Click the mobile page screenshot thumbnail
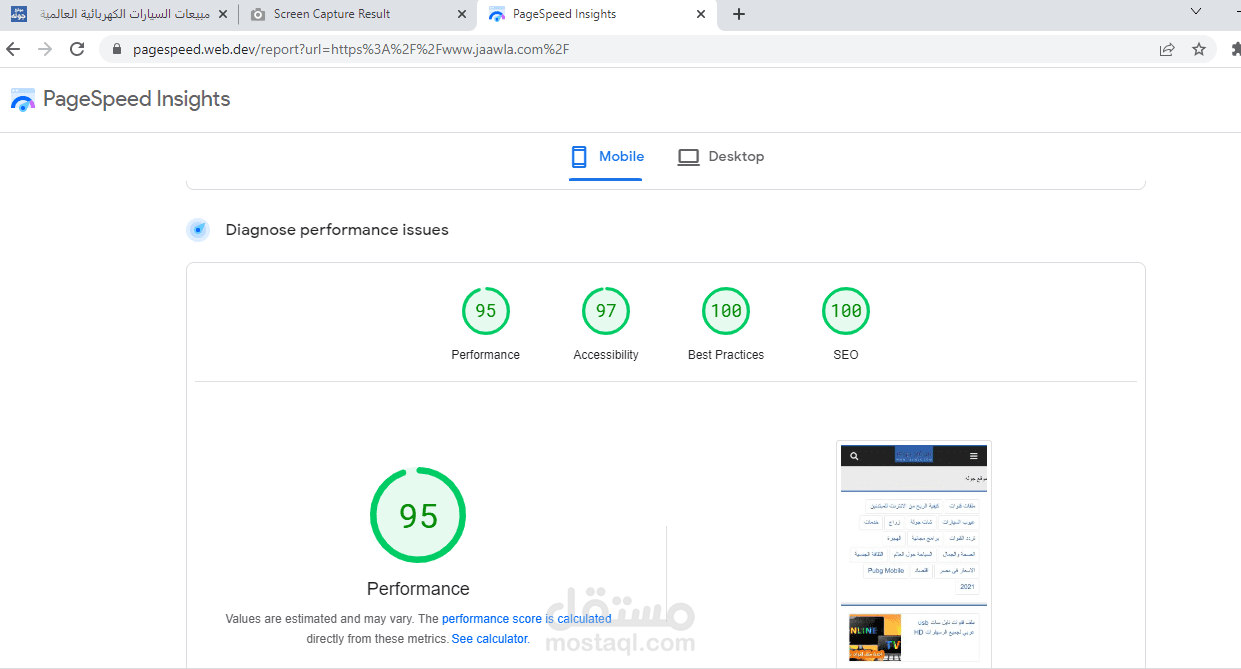 click(x=914, y=555)
